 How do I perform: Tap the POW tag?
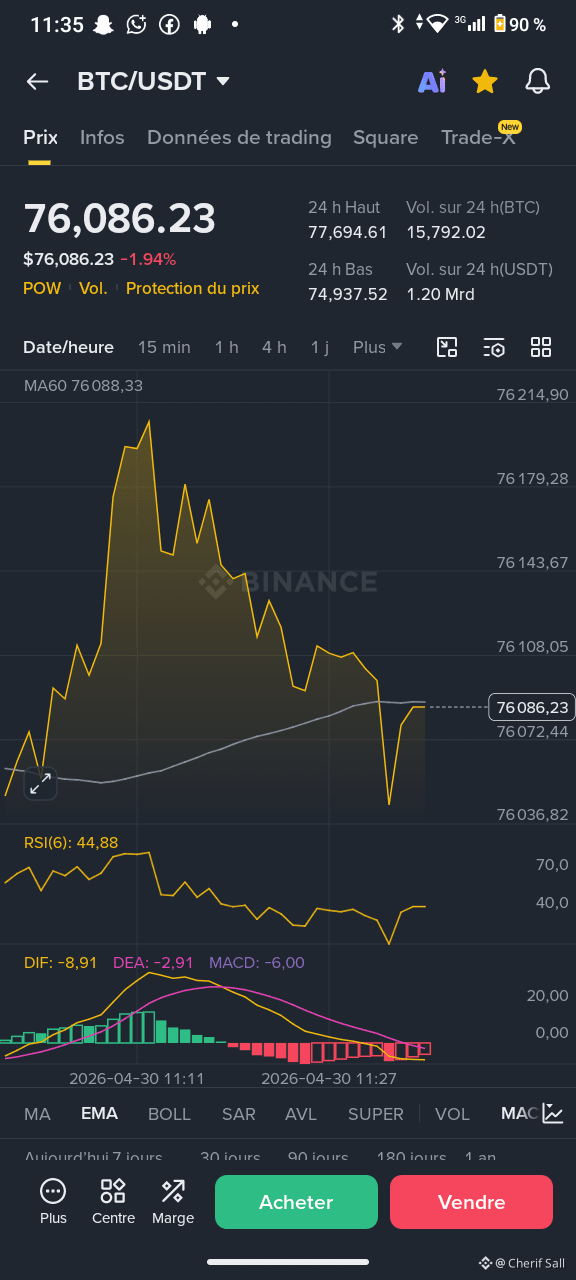pyautogui.click(x=42, y=288)
